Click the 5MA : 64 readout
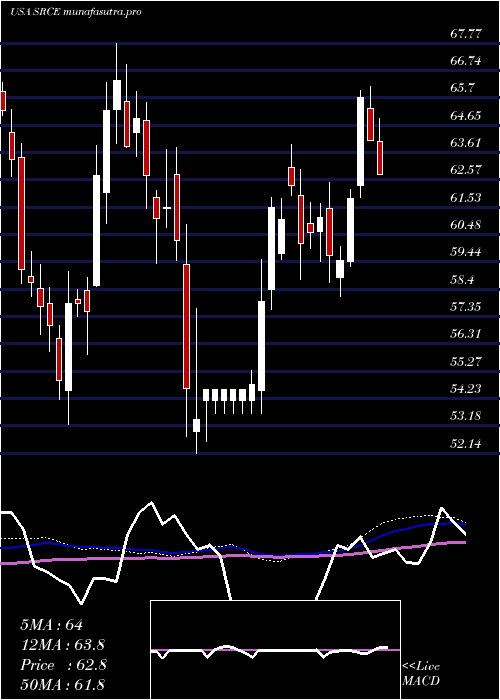Viewport: 500px width, 700px height. [52, 625]
